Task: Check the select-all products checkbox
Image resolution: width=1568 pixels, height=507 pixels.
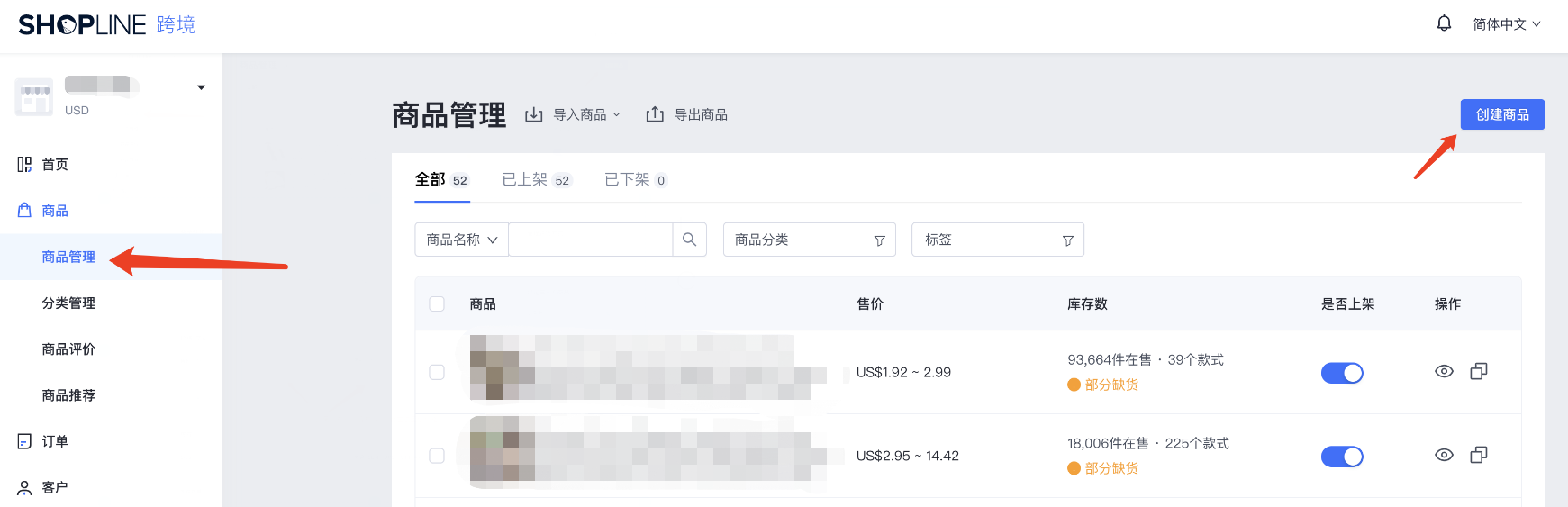Action: pos(437,303)
